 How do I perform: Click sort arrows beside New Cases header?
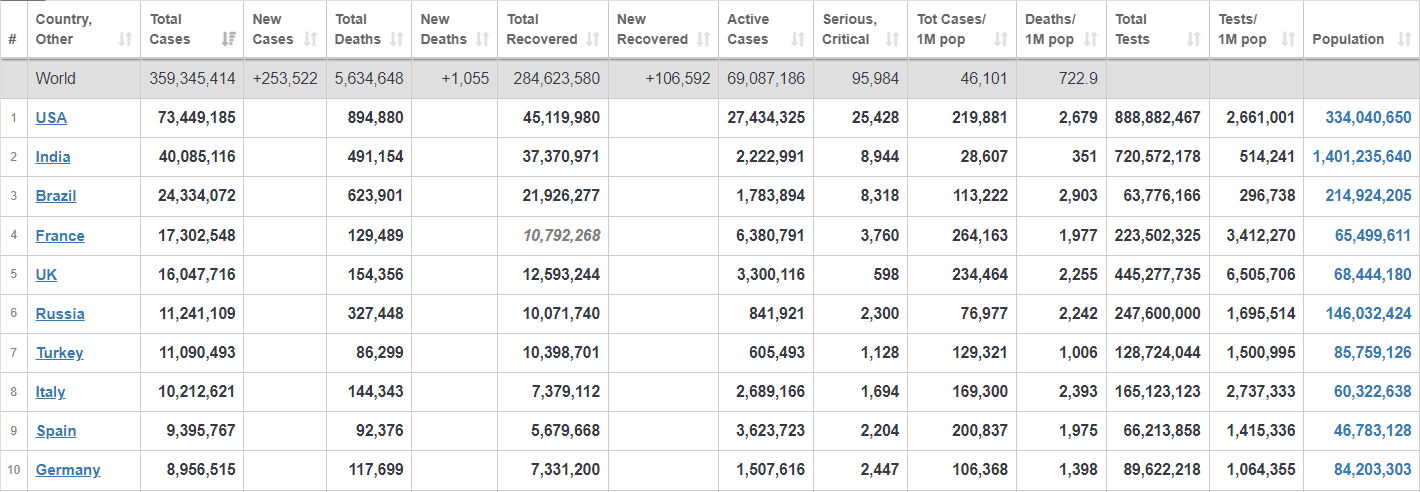[310, 40]
